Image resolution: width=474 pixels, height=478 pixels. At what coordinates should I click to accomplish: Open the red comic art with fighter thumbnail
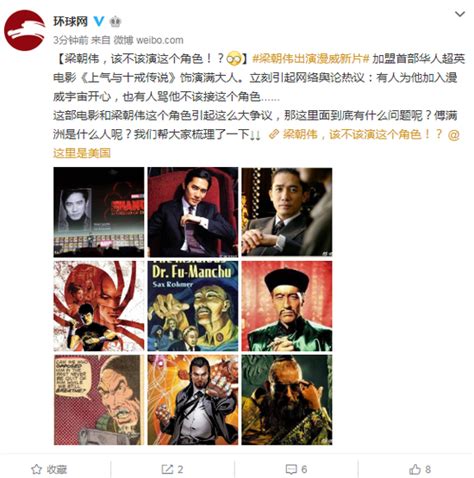tap(99, 306)
